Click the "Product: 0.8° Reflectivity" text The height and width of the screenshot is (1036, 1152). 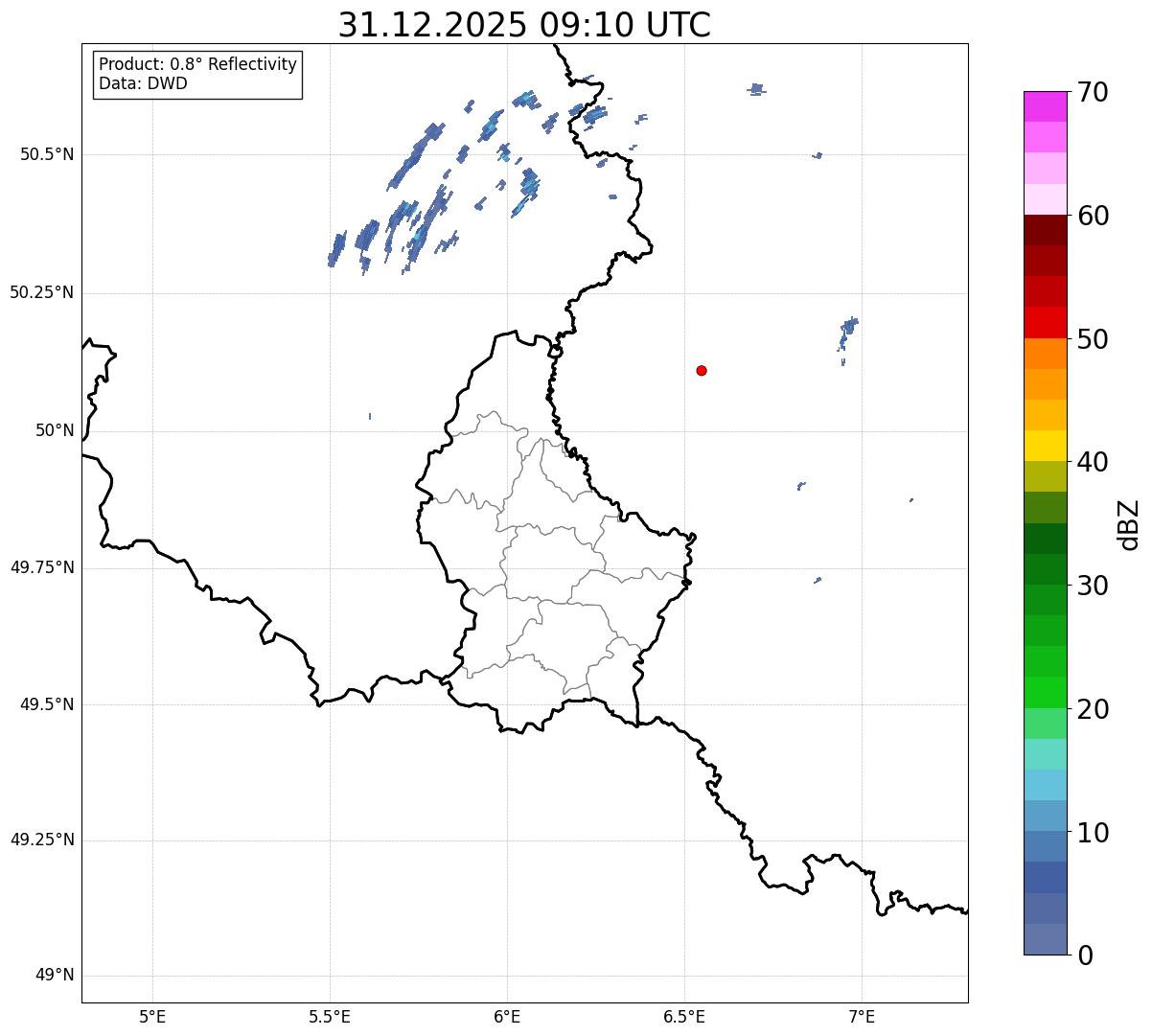198,64
